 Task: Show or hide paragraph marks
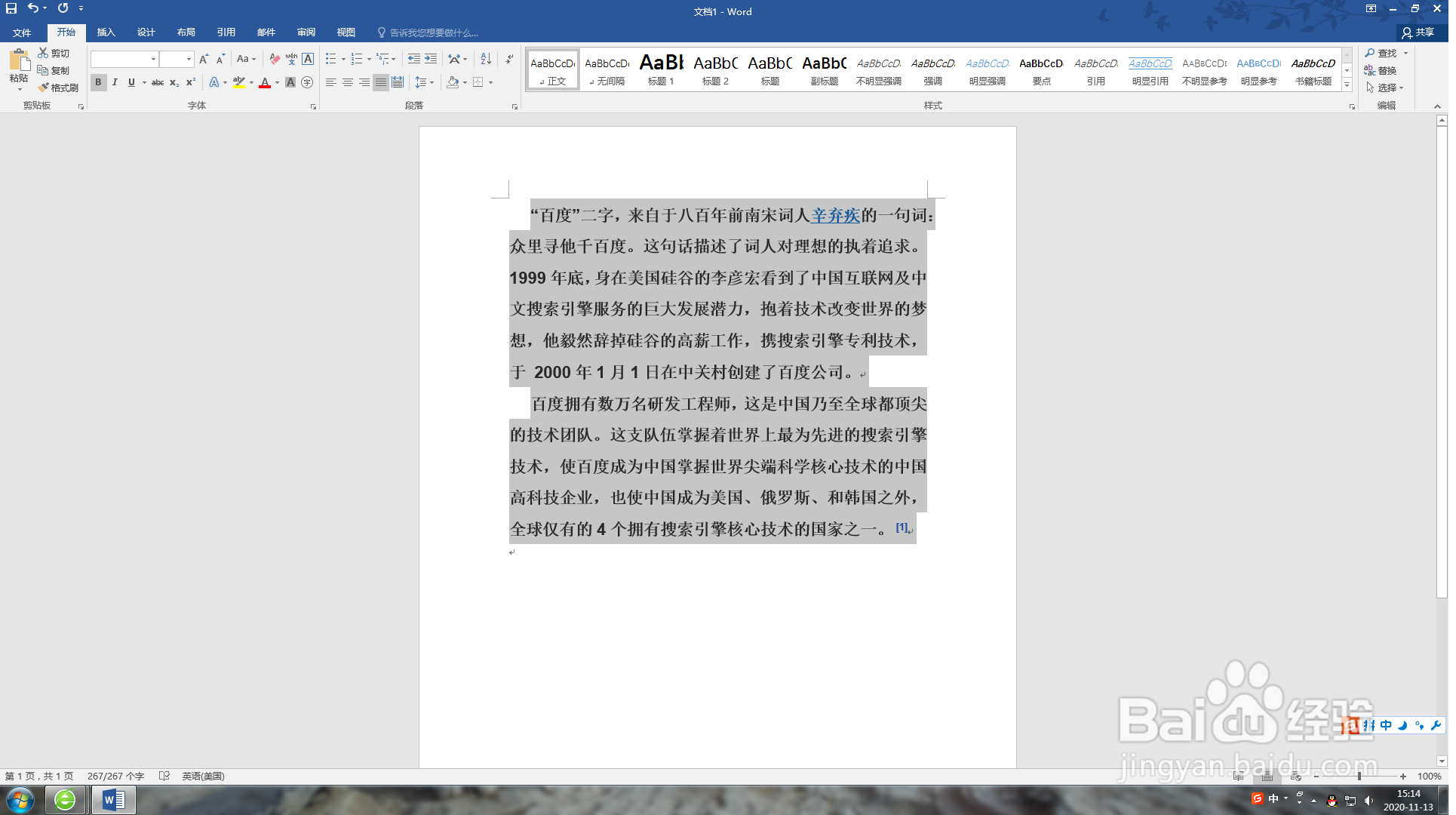click(510, 59)
